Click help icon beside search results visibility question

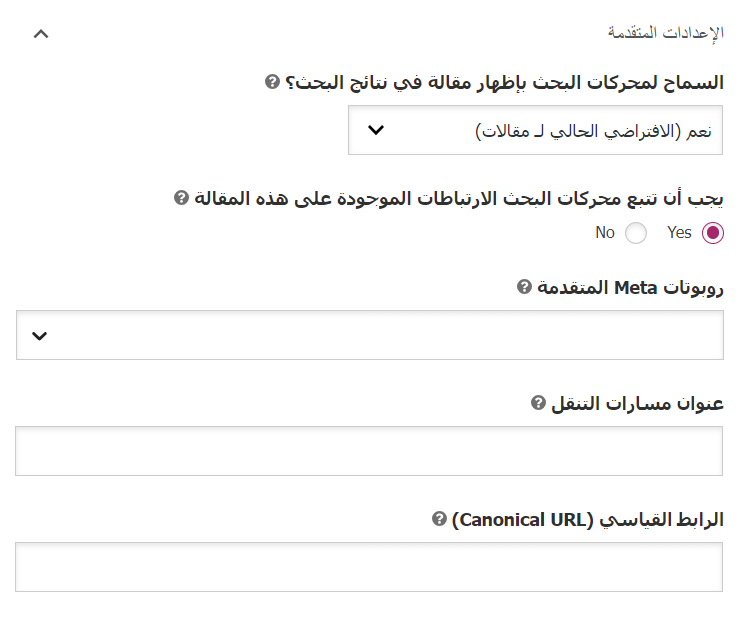272,82
